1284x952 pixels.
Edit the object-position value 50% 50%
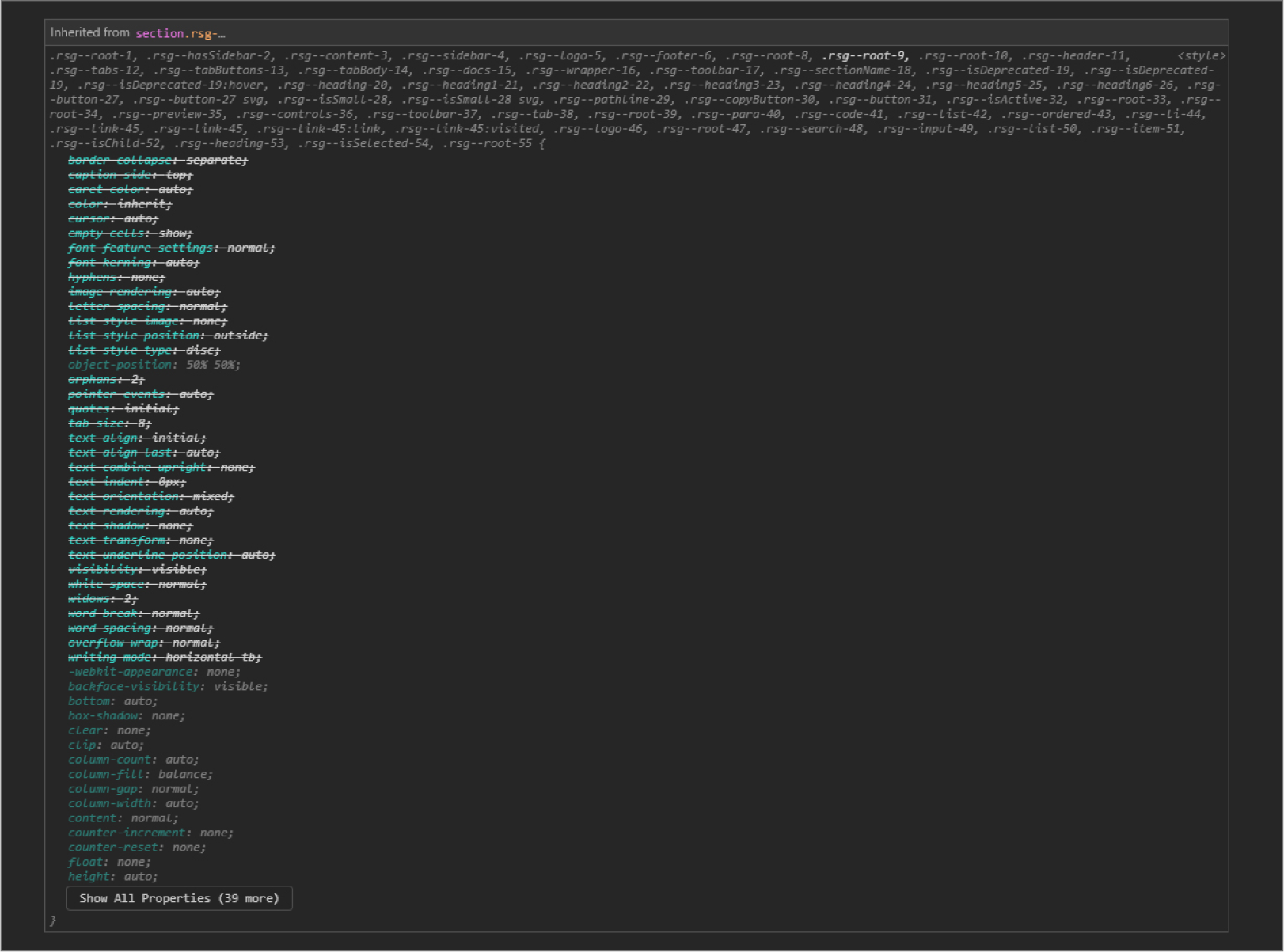(x=211, y=365)
